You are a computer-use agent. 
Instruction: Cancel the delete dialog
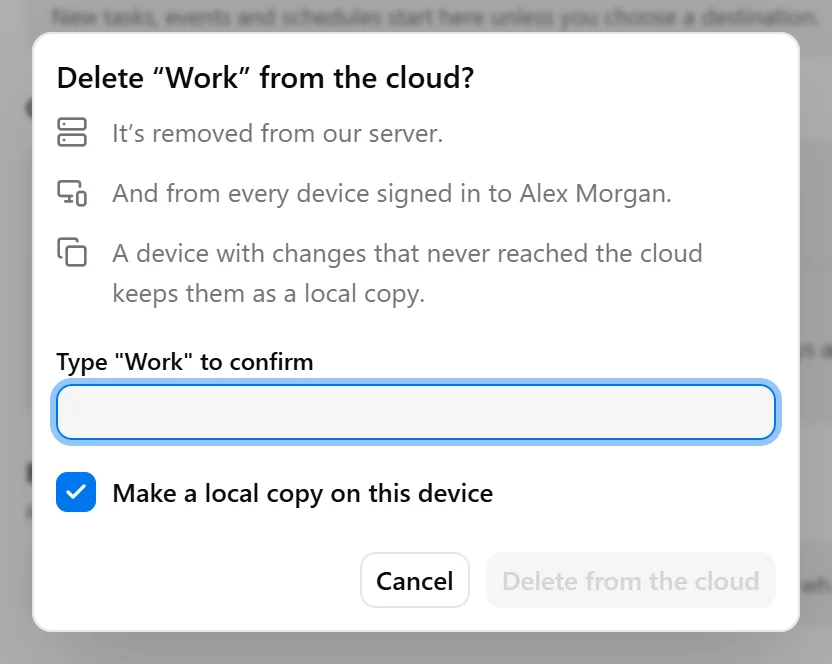(415, 580)
